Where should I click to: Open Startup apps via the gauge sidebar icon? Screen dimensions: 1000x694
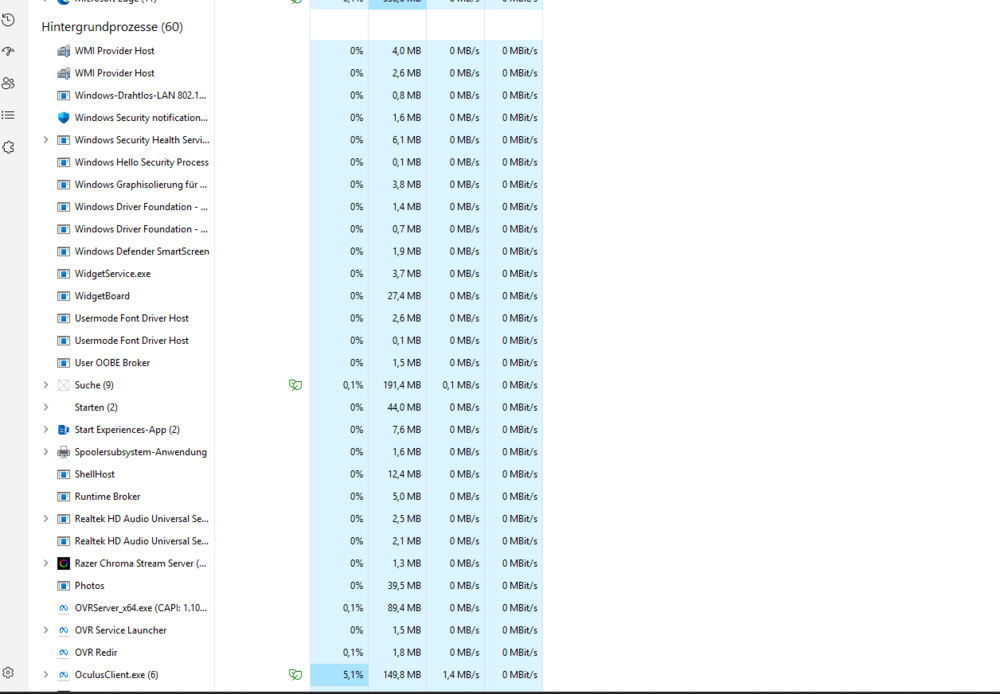point(8,51)
